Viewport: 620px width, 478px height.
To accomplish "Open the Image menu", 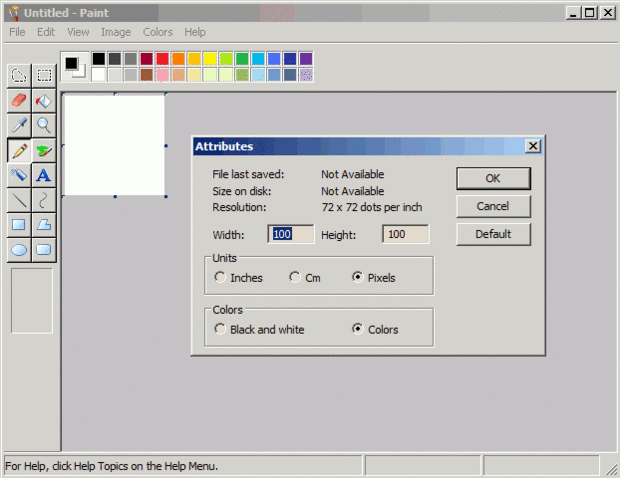I will pyautogui.click(x=116, y=32).
